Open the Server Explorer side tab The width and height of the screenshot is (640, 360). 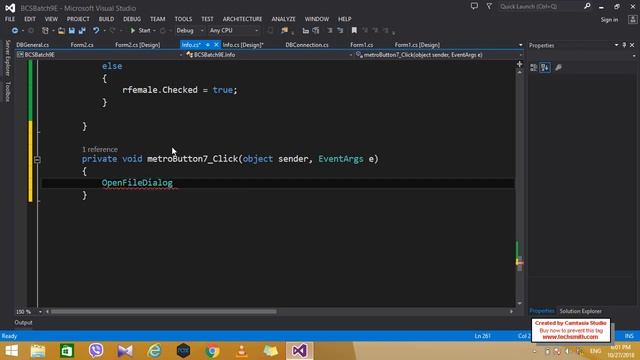tap(7, 58)
